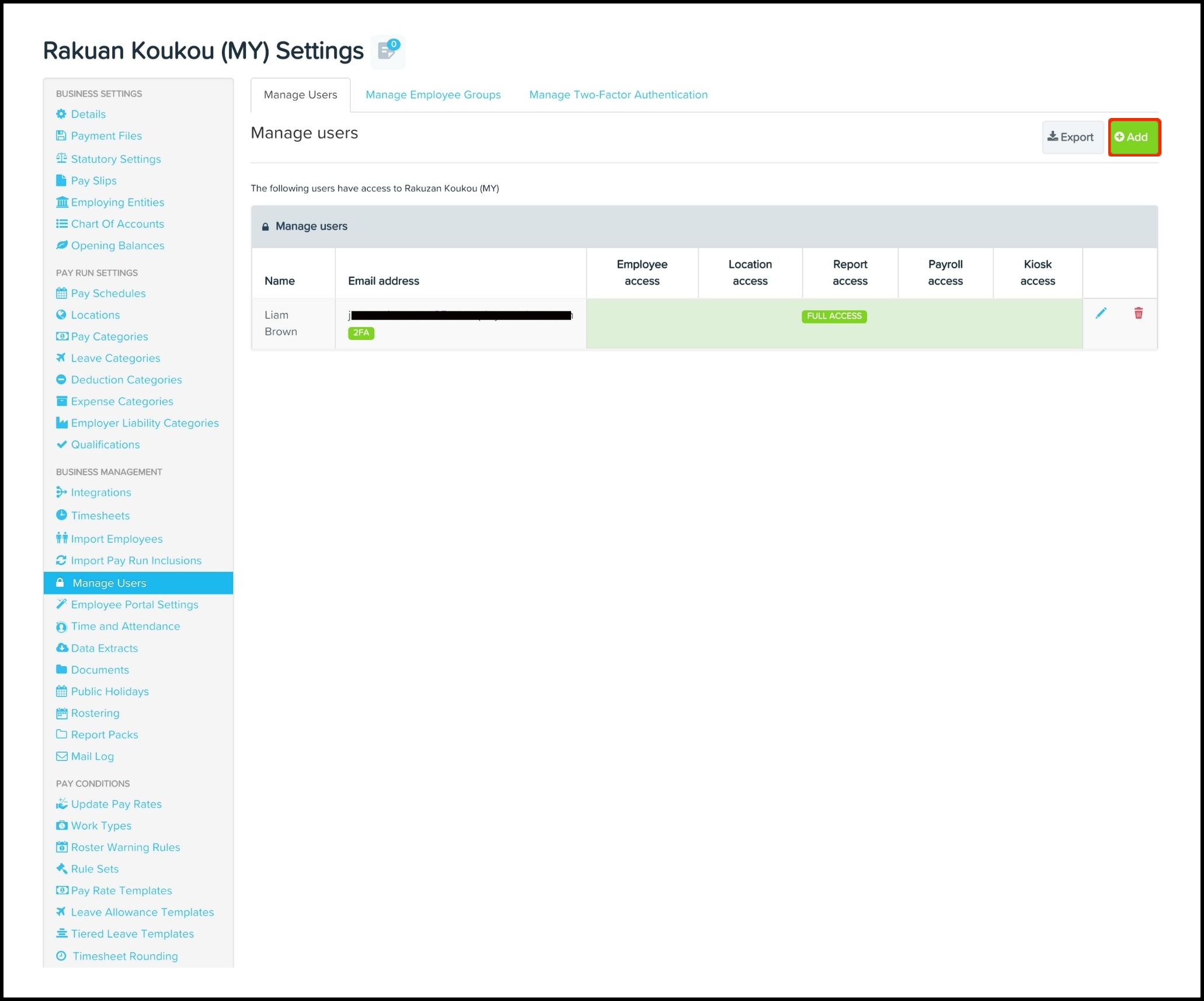Image resolution: width=1204 pixels, height=1001 pixels.
Task: Click the minus circle icon for Deduction Categories
Action: pyautogui.click(x=61, y=380)
